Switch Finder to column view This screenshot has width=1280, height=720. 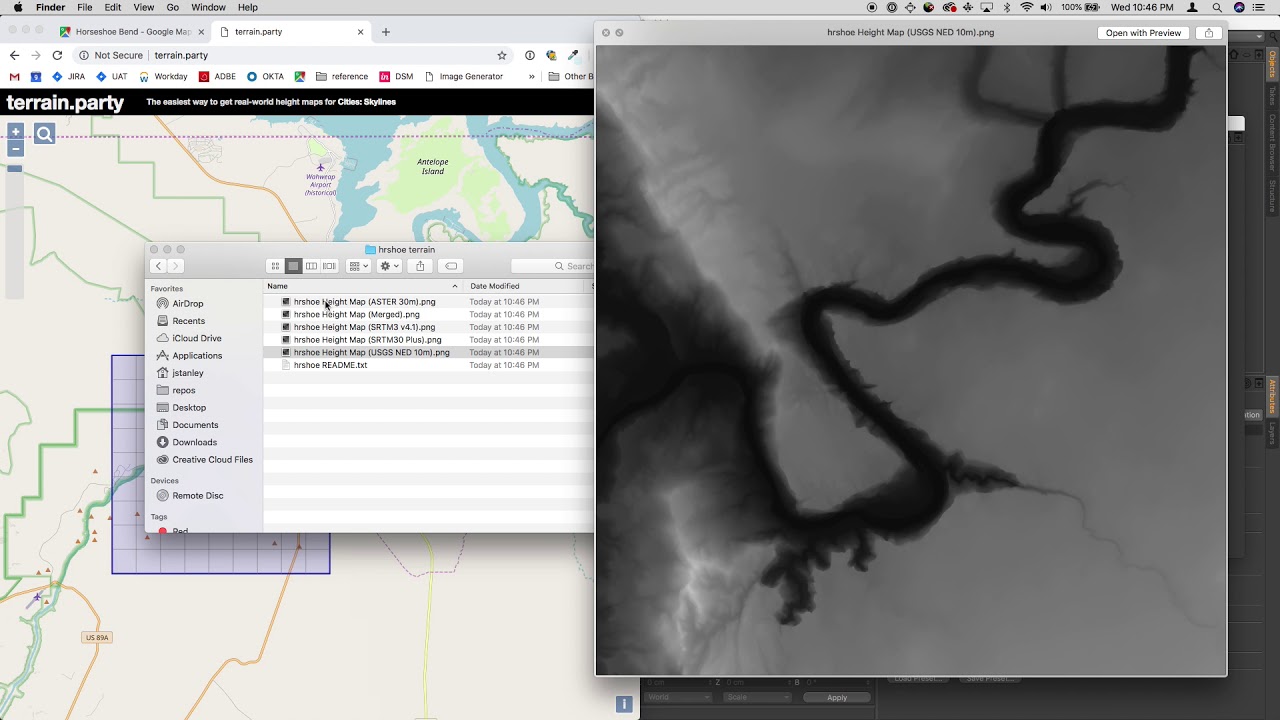[311, 266]
